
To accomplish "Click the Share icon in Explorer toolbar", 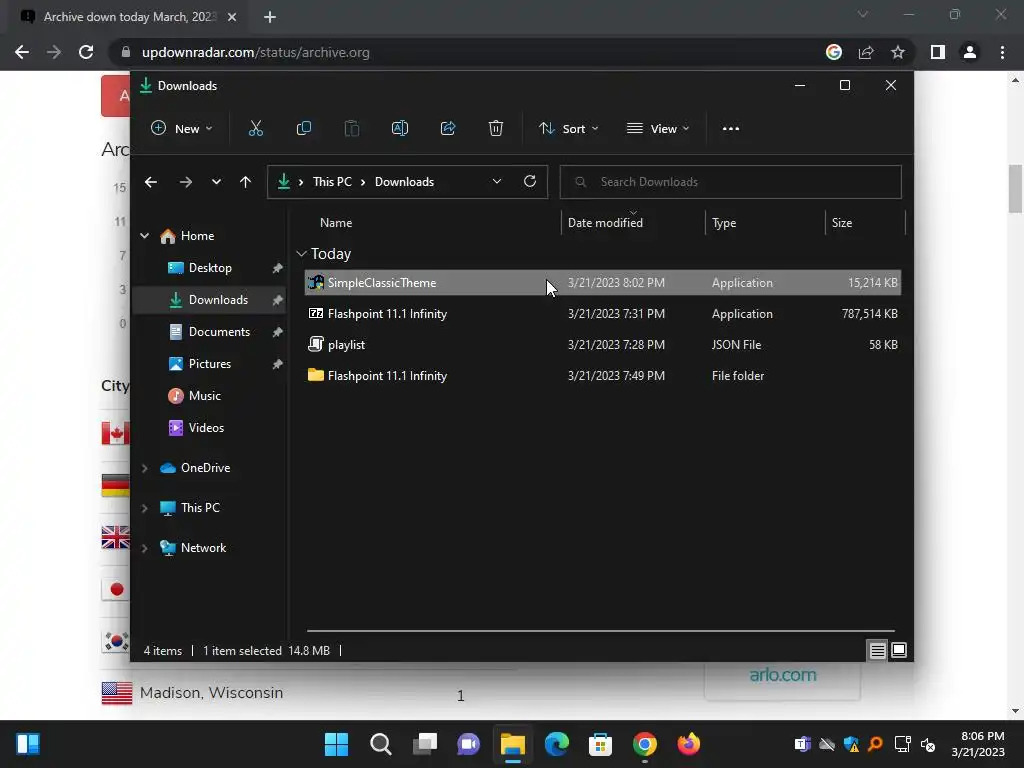I will tap(448, 129).
